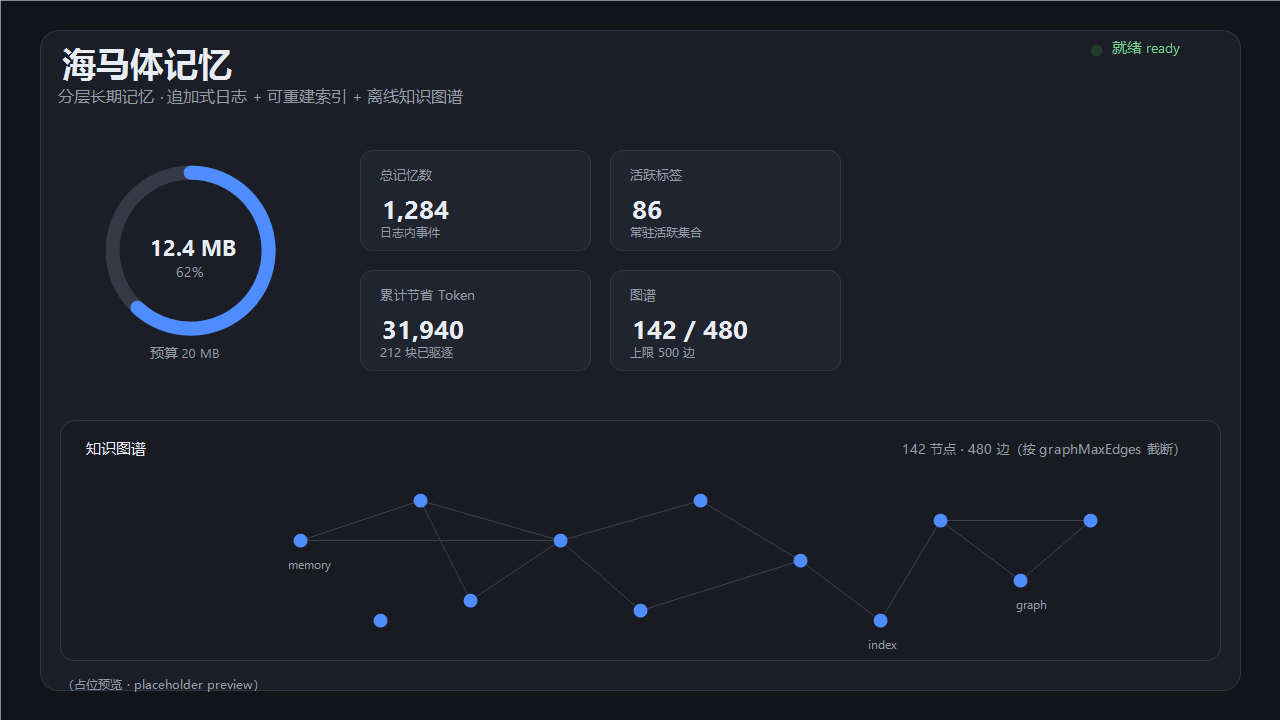Click the 日志内事件 caption
The image size is (1280, 720).
(x=410, y=232)
